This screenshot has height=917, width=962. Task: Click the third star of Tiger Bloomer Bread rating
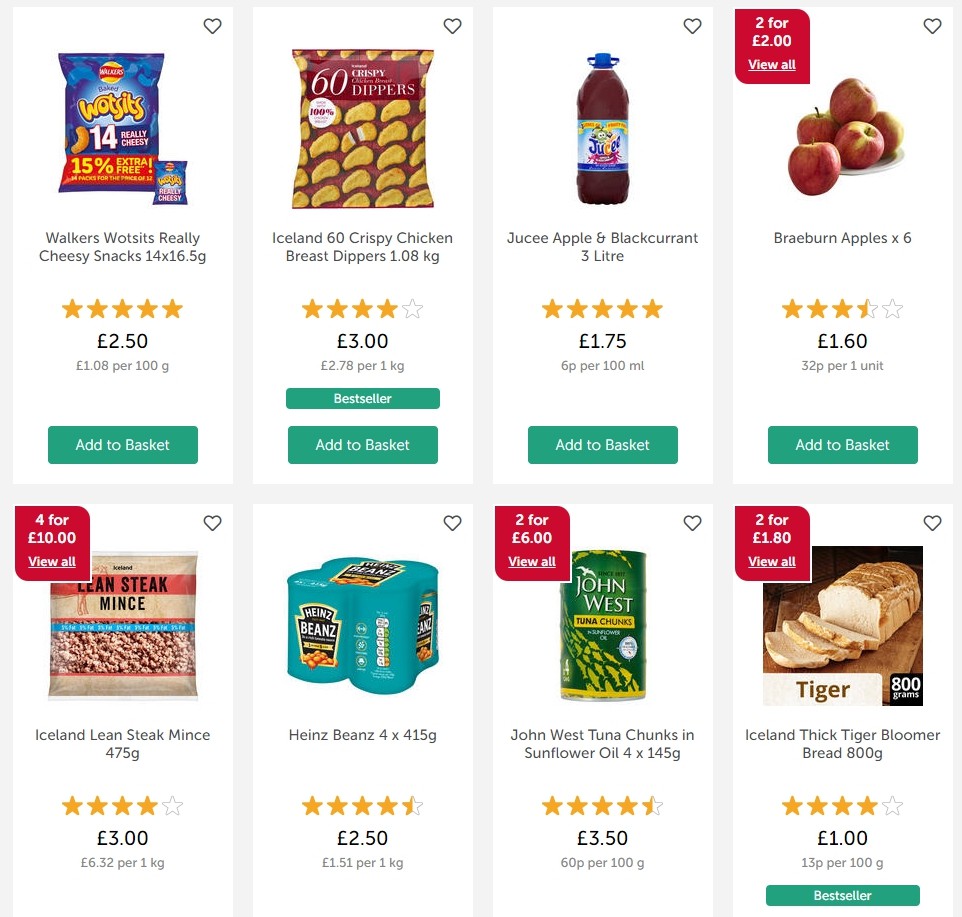point(843,806)
